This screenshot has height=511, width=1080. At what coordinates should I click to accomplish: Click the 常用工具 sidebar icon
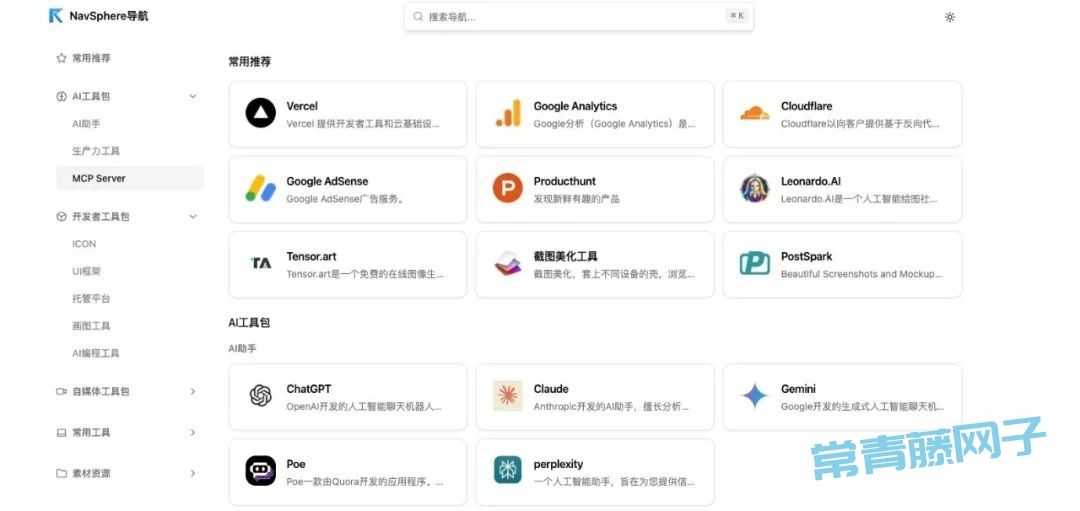(x=61, y=433)
